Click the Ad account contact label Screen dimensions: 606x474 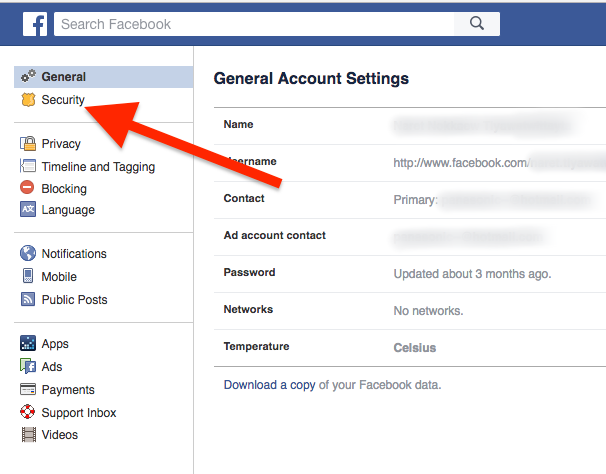[274, 235]
